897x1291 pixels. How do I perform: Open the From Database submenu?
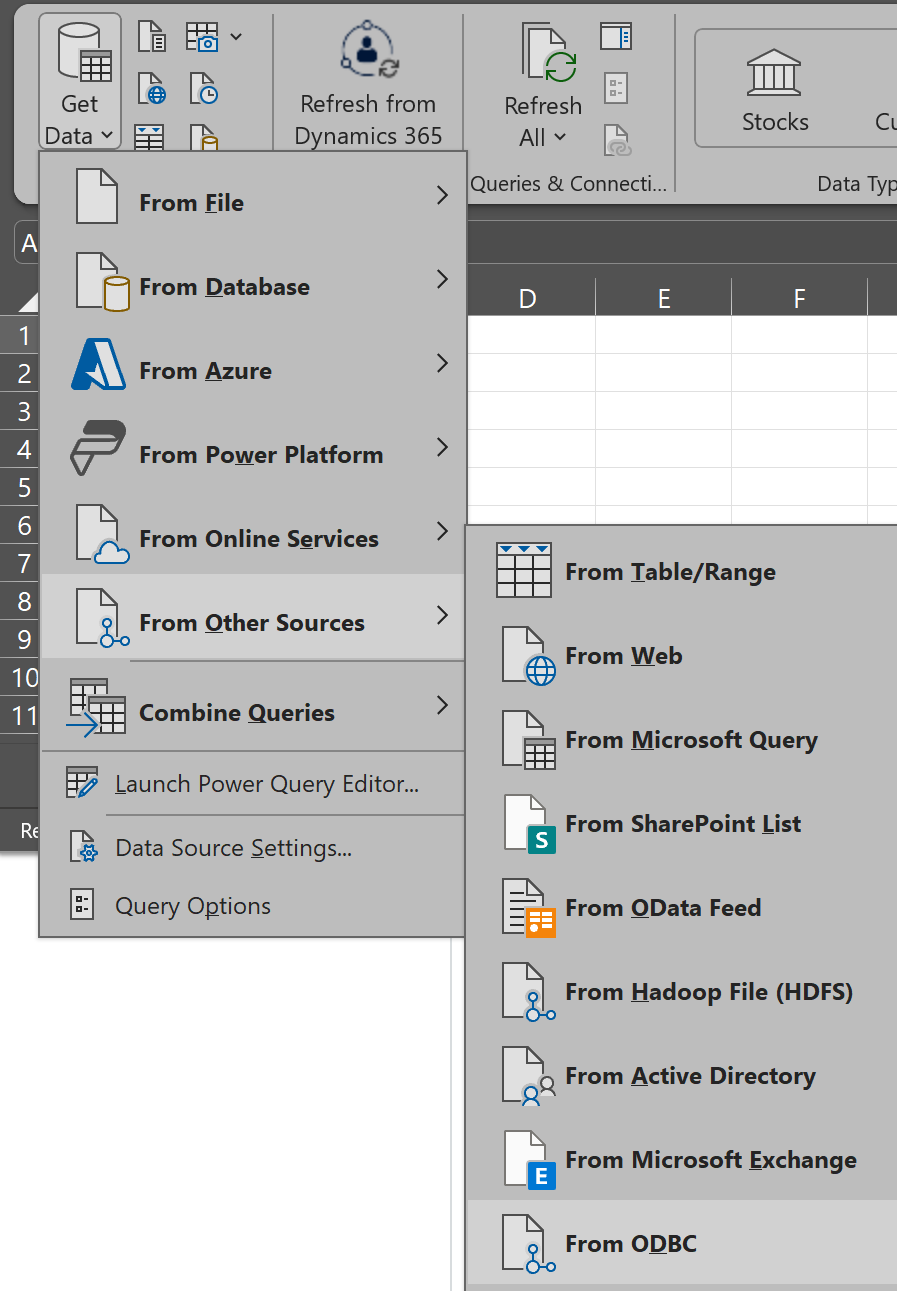(252, 280)
